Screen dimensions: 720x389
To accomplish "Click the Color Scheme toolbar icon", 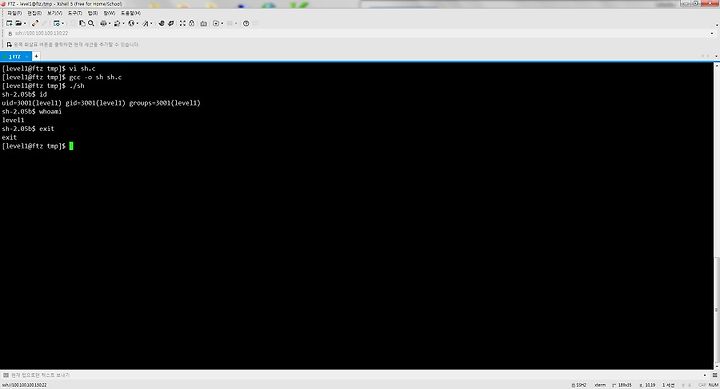I will [117, 23].
